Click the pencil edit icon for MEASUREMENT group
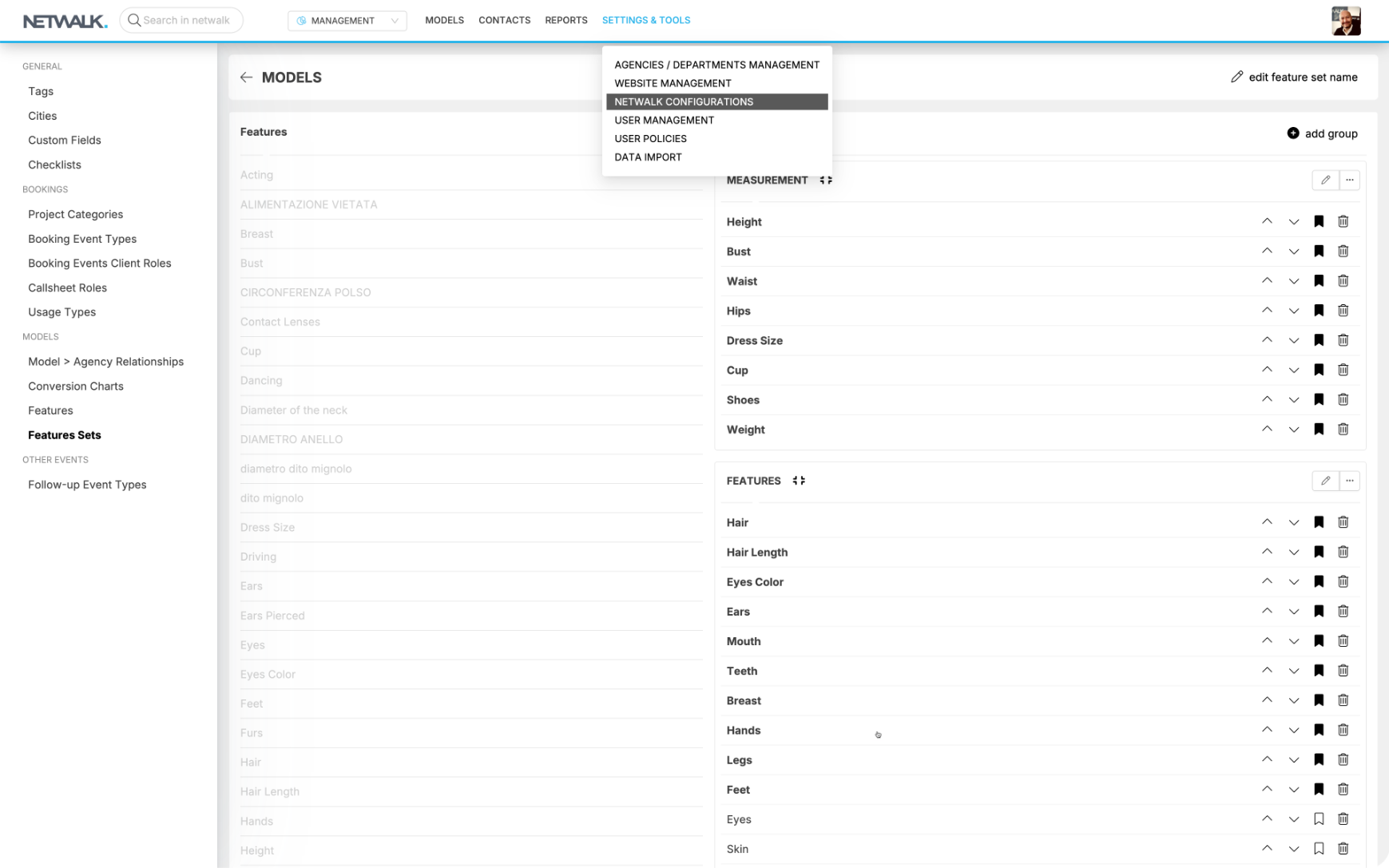 1325,180
